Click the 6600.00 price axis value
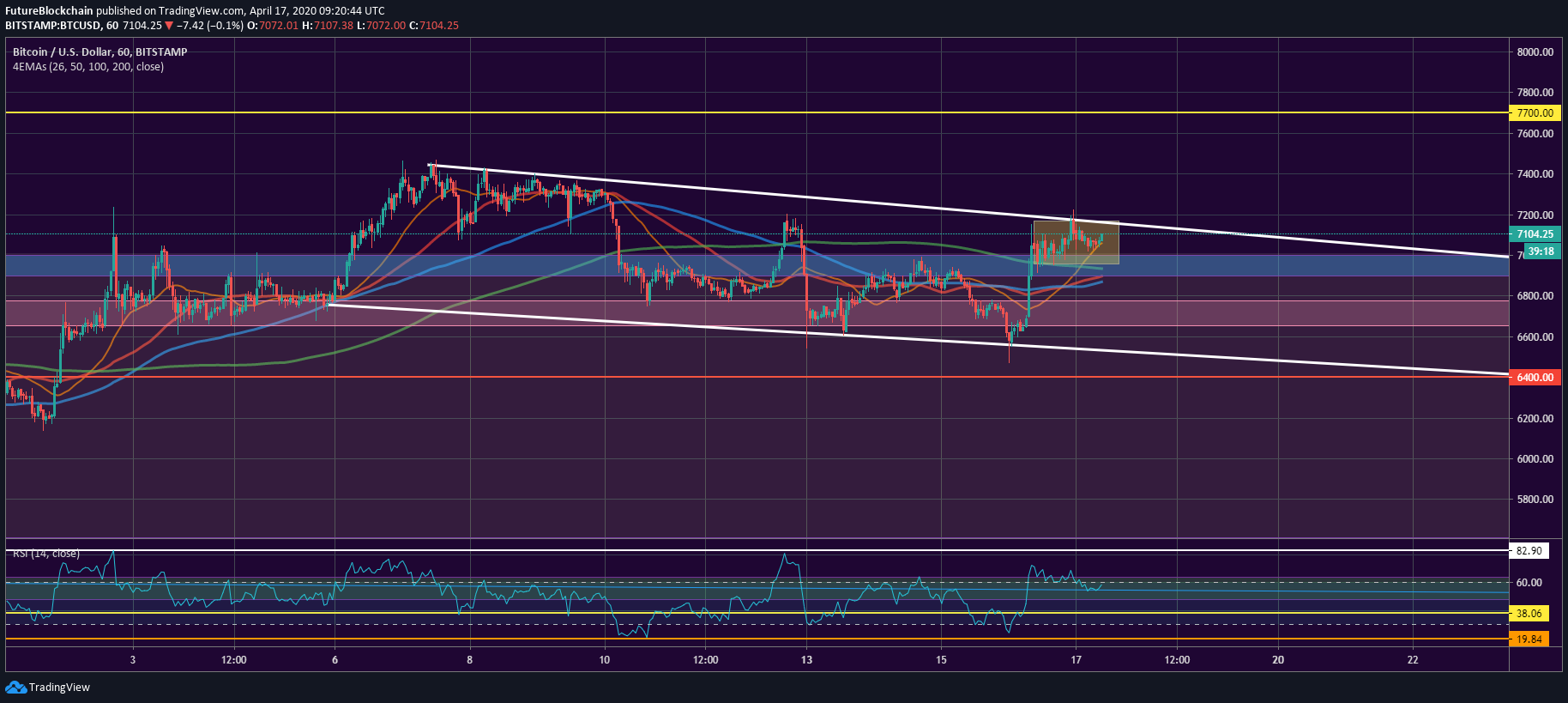 click(1535, 337)
